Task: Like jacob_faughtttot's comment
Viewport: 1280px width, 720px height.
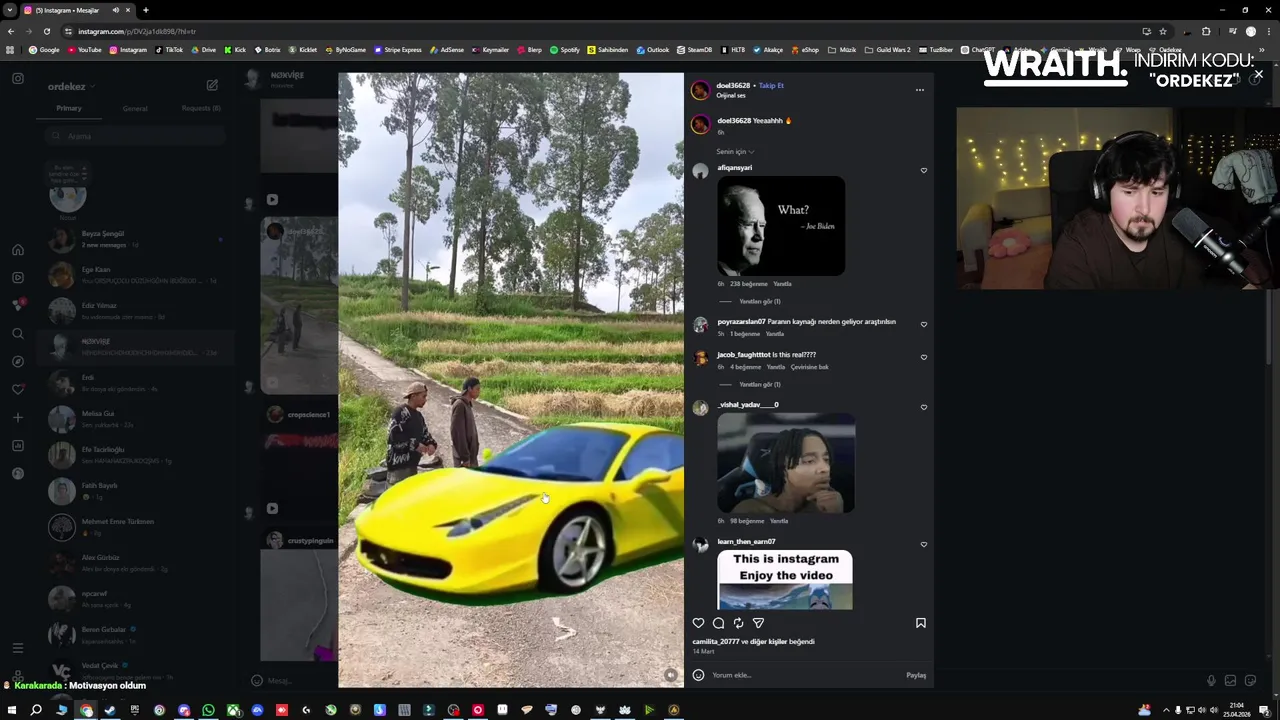Action: tap(923, 357)
